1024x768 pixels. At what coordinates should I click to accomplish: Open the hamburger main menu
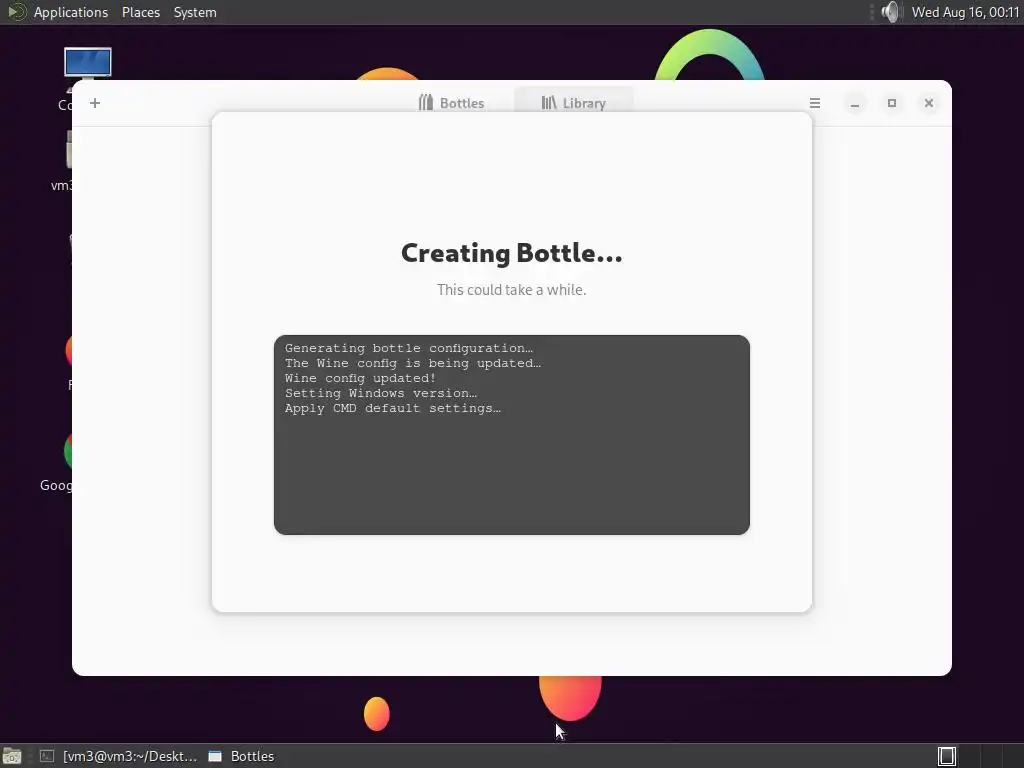click(814, 103)
